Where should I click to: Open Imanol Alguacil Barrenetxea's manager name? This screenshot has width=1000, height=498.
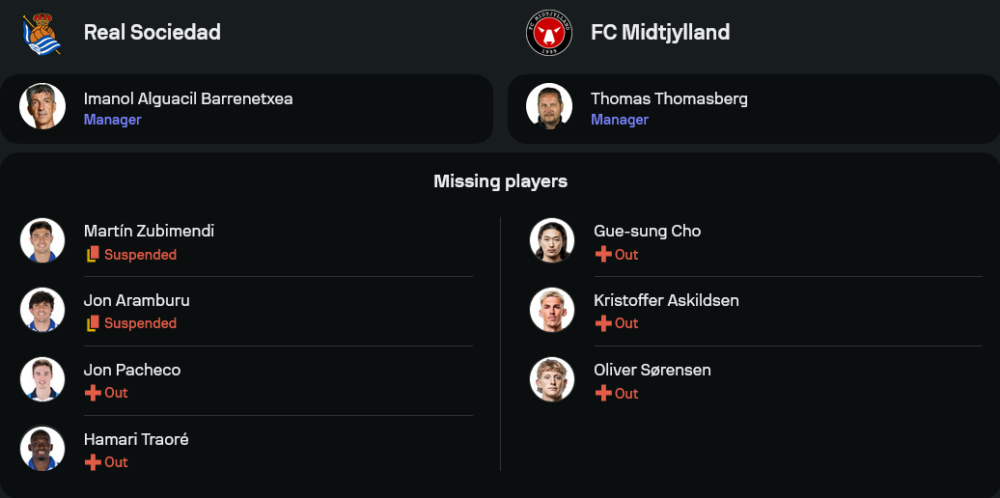[x=188, y=99]
